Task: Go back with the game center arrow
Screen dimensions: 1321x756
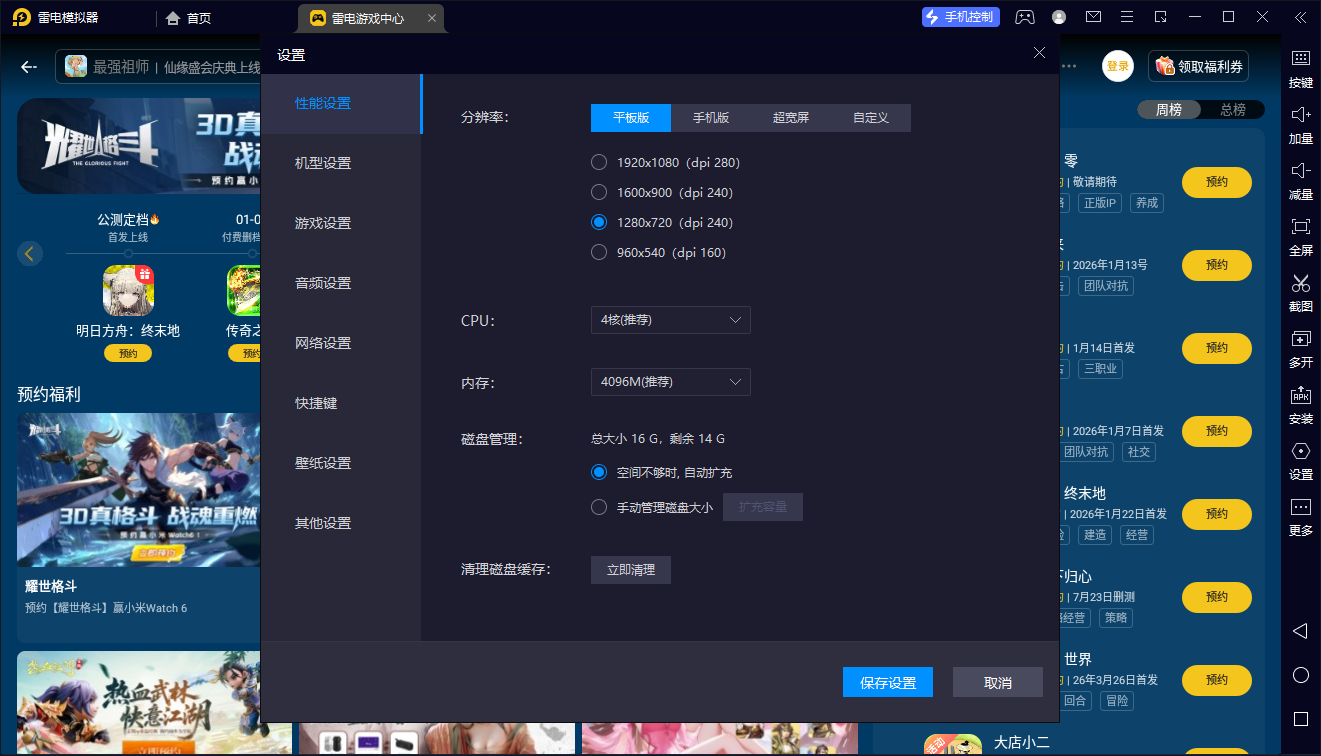Action: (29, 67)
